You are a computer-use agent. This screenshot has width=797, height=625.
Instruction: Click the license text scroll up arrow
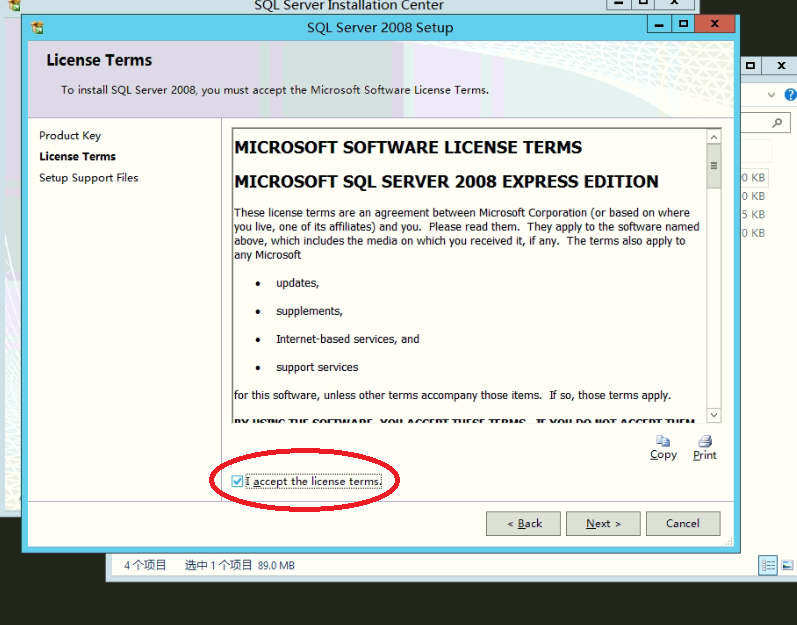click(714, 137)
